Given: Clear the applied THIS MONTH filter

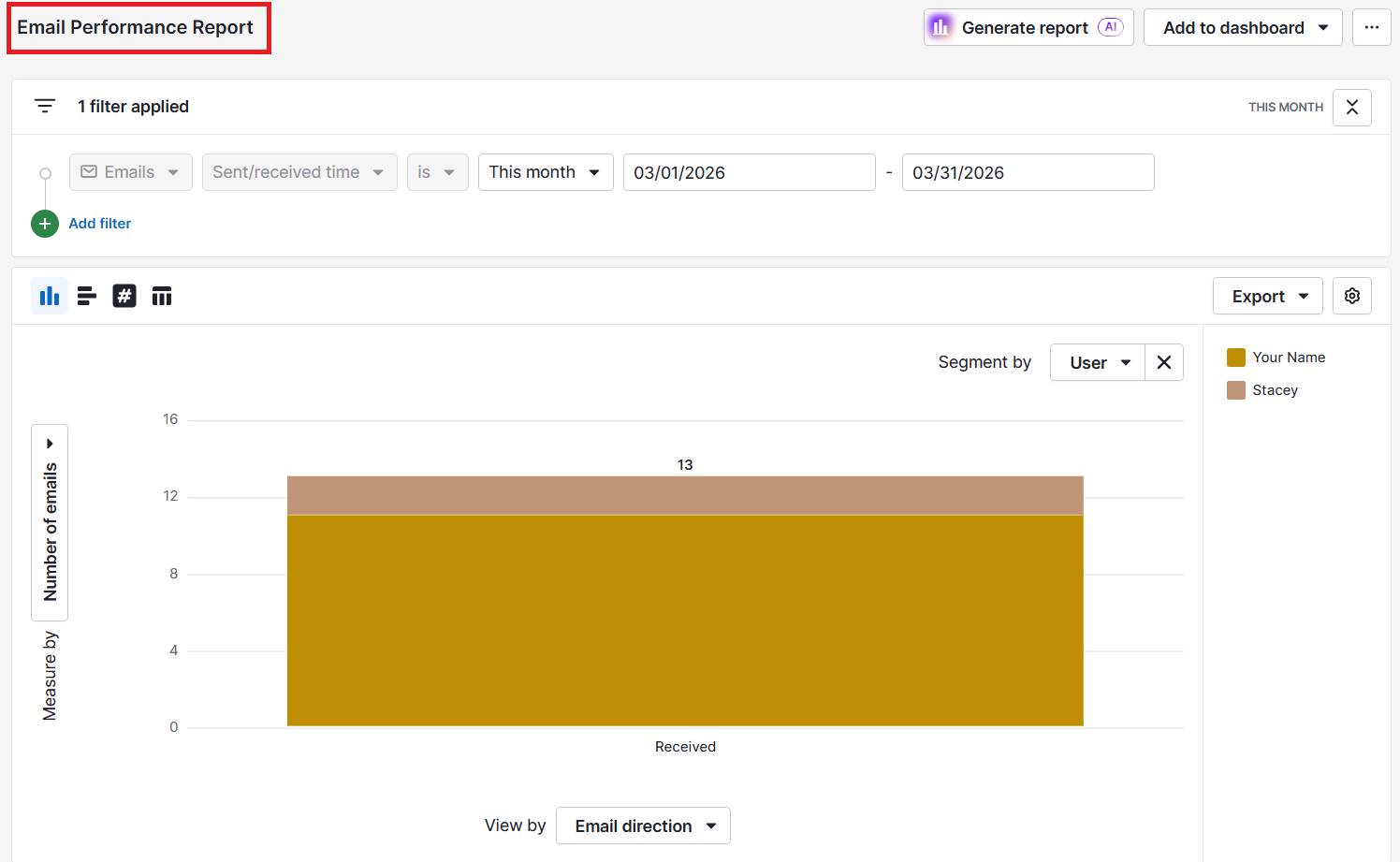Looking at the screenshot, I should 1351,107.
